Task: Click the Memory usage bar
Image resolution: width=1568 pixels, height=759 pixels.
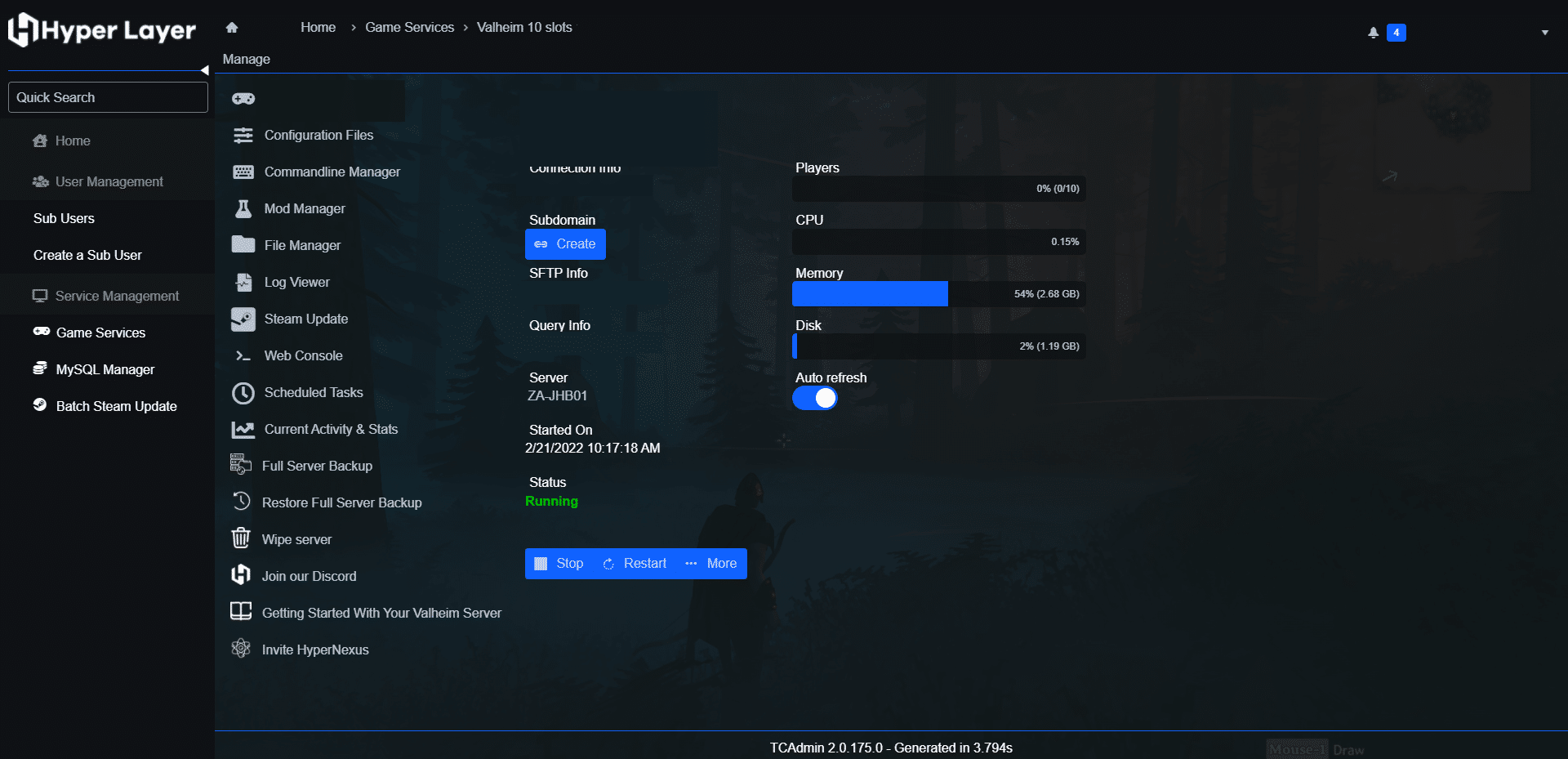Action: point(939,294)
